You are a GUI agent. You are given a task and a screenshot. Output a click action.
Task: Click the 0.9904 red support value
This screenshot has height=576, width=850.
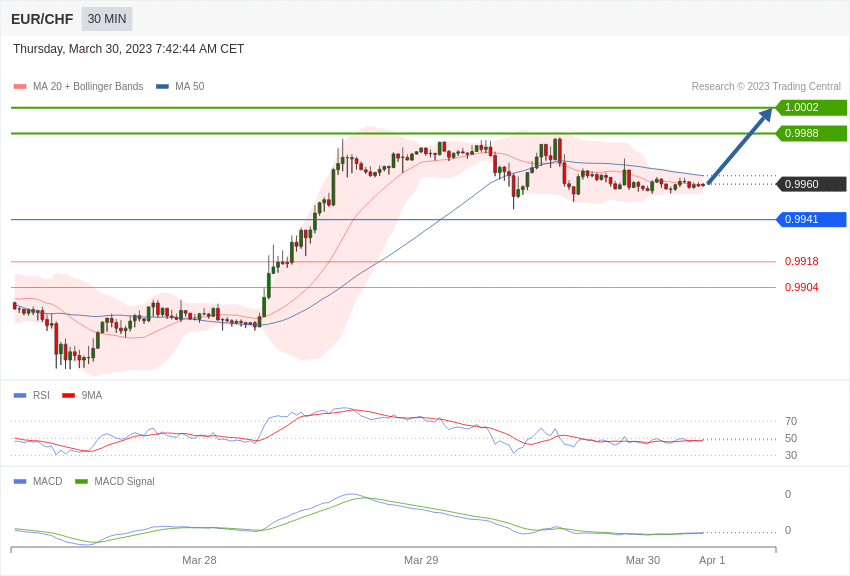click(x=801, y=288)
